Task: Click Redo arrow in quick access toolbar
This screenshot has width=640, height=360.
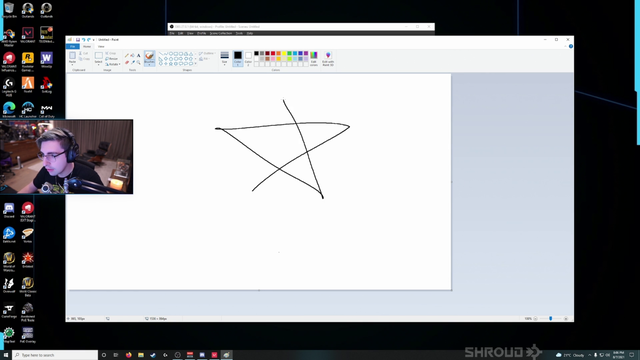Action: (89, 40)
